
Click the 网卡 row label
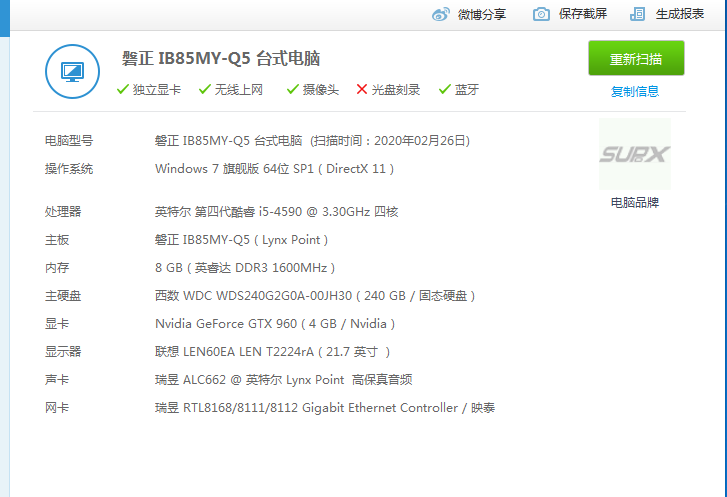click(x=57, y=408)
